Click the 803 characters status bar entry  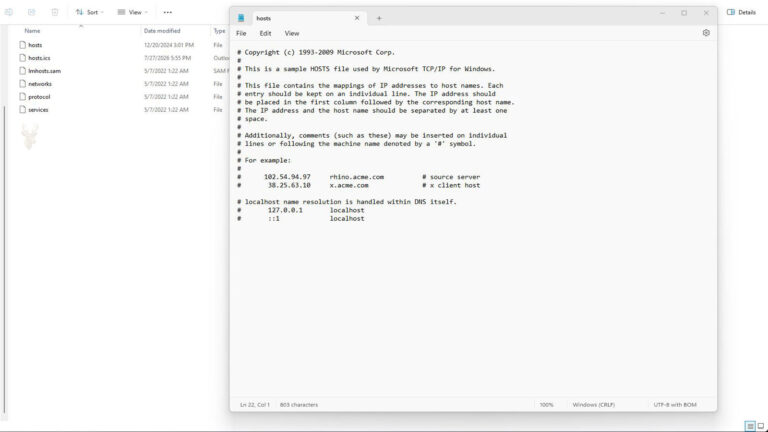pyautogui.click(x=299, y=405)
